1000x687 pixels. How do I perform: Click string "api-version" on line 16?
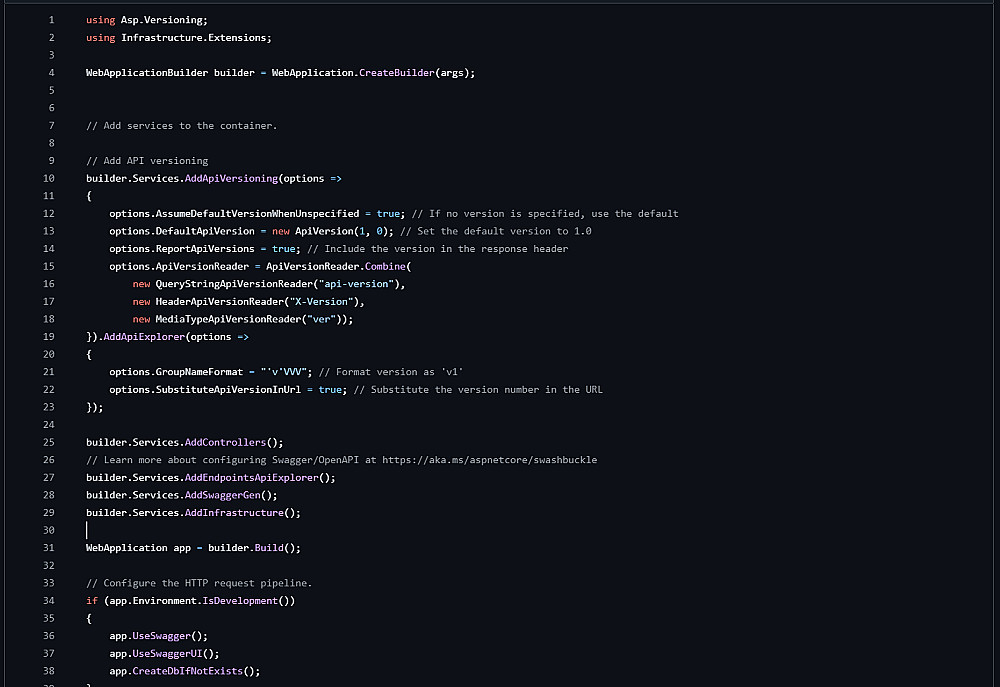click(x=357, y=284)
